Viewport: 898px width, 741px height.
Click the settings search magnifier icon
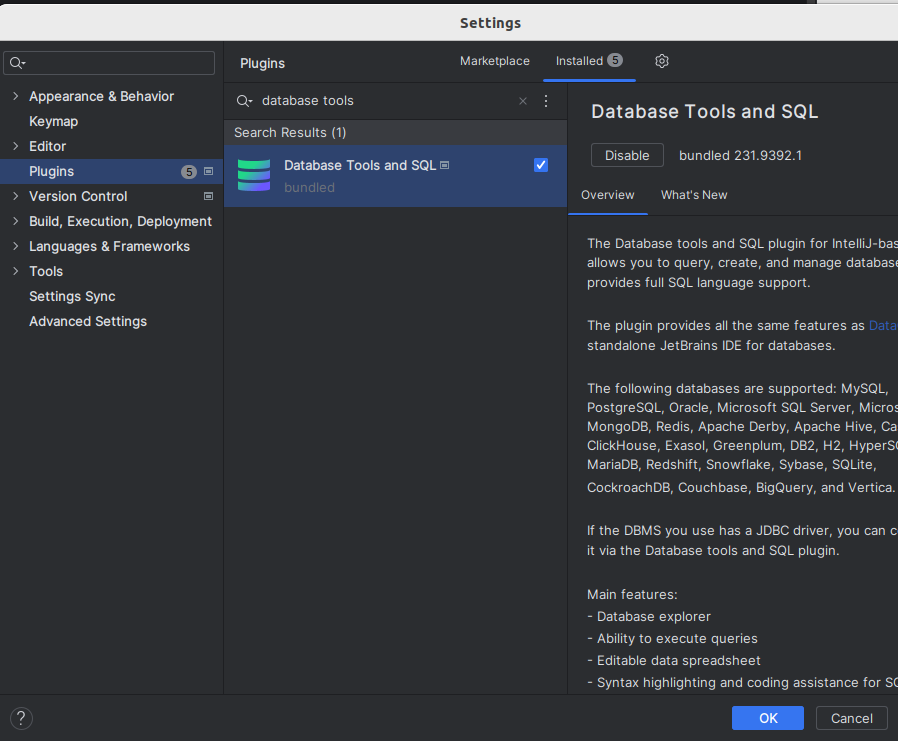pyautogui.click(x=17, y=63)
